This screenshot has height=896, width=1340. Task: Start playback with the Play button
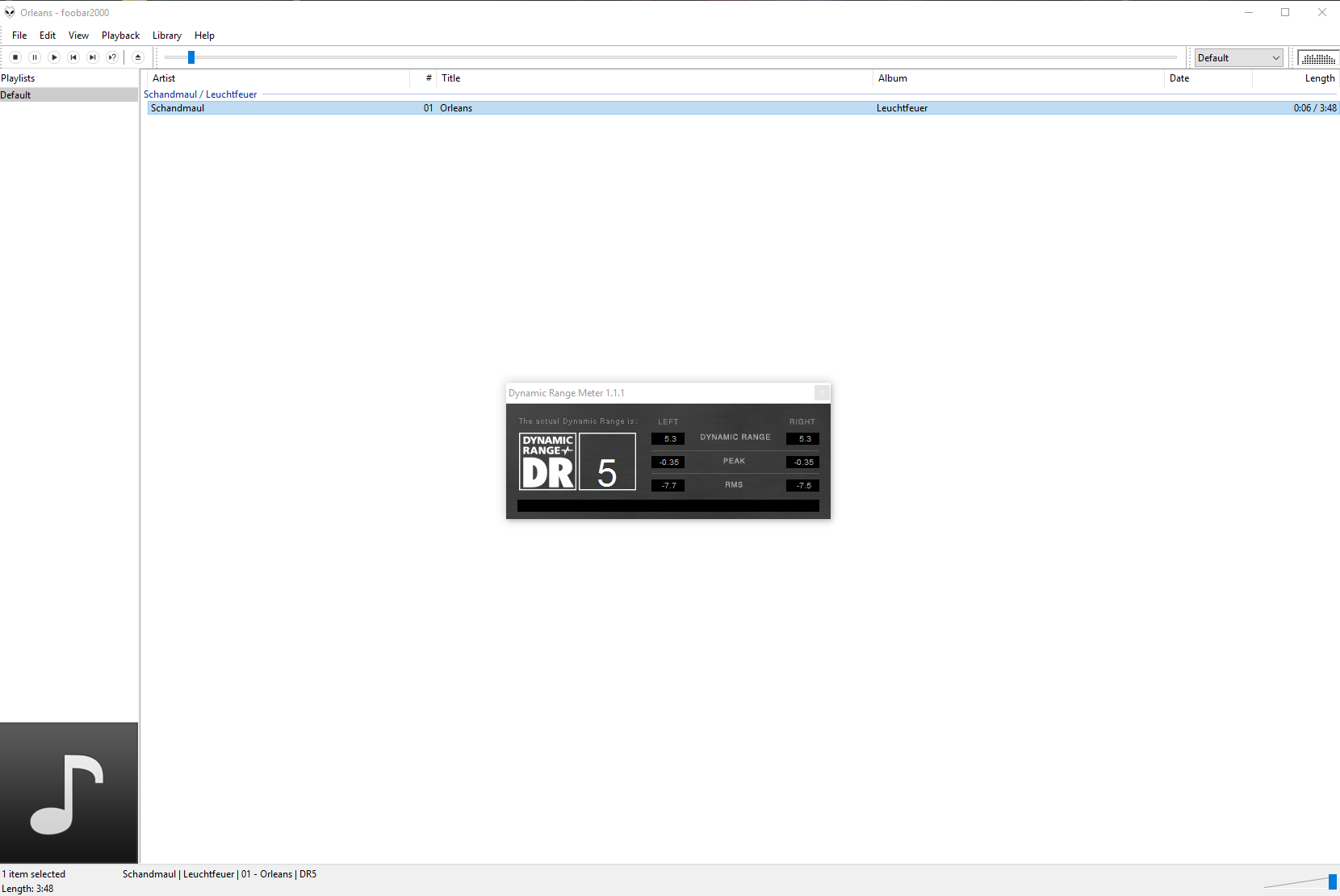(54, 57)
